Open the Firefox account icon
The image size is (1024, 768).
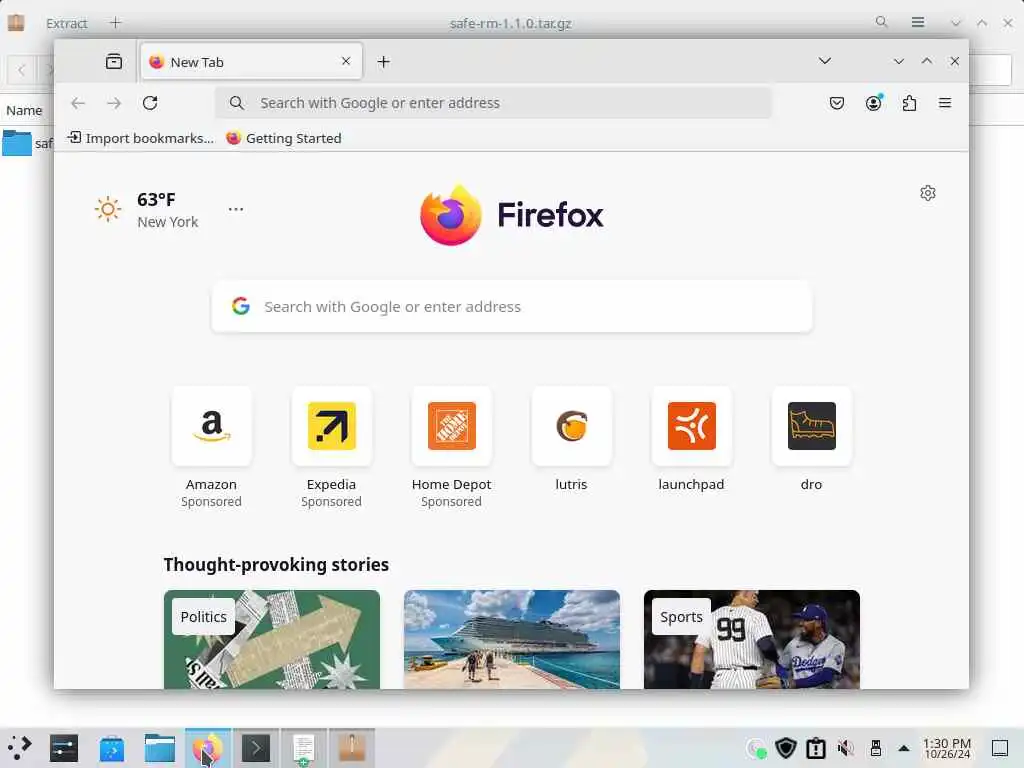pyautogui.click(x=874, y=103)
